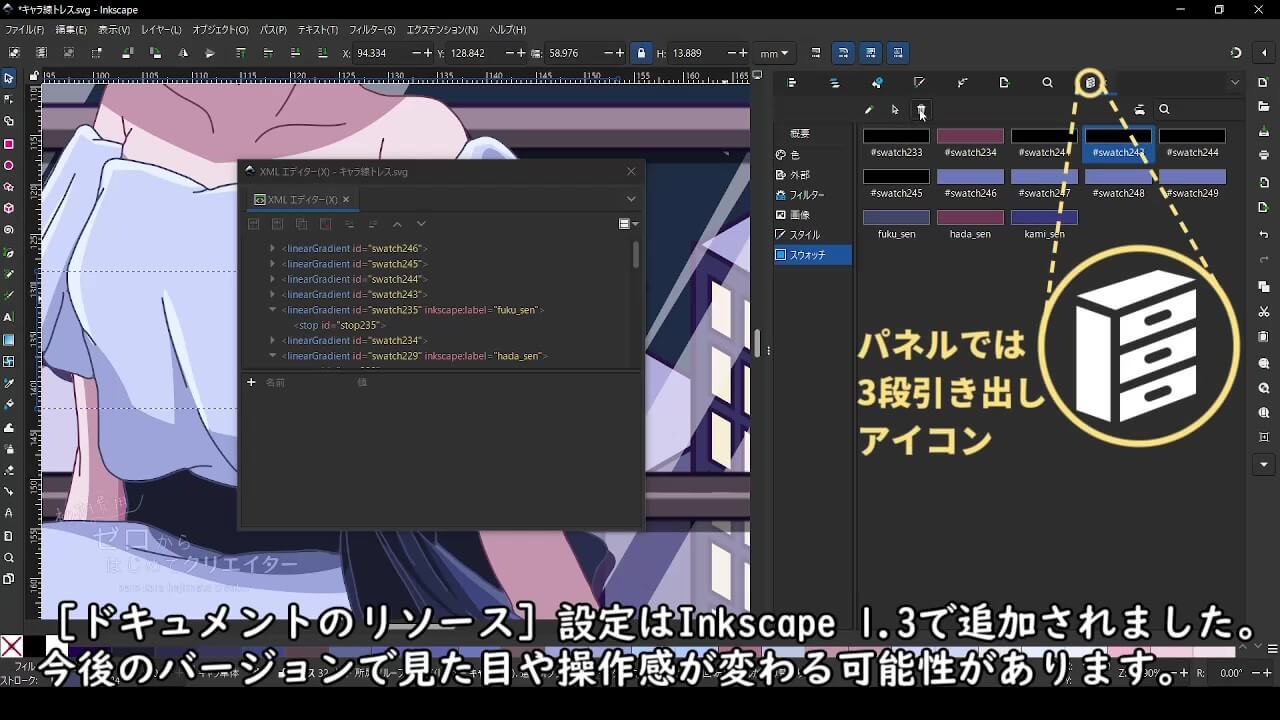Viewport: 1280px width, 720px height.
Task: Open Find magnifier panel tab icon
Action: (1047, 83)
